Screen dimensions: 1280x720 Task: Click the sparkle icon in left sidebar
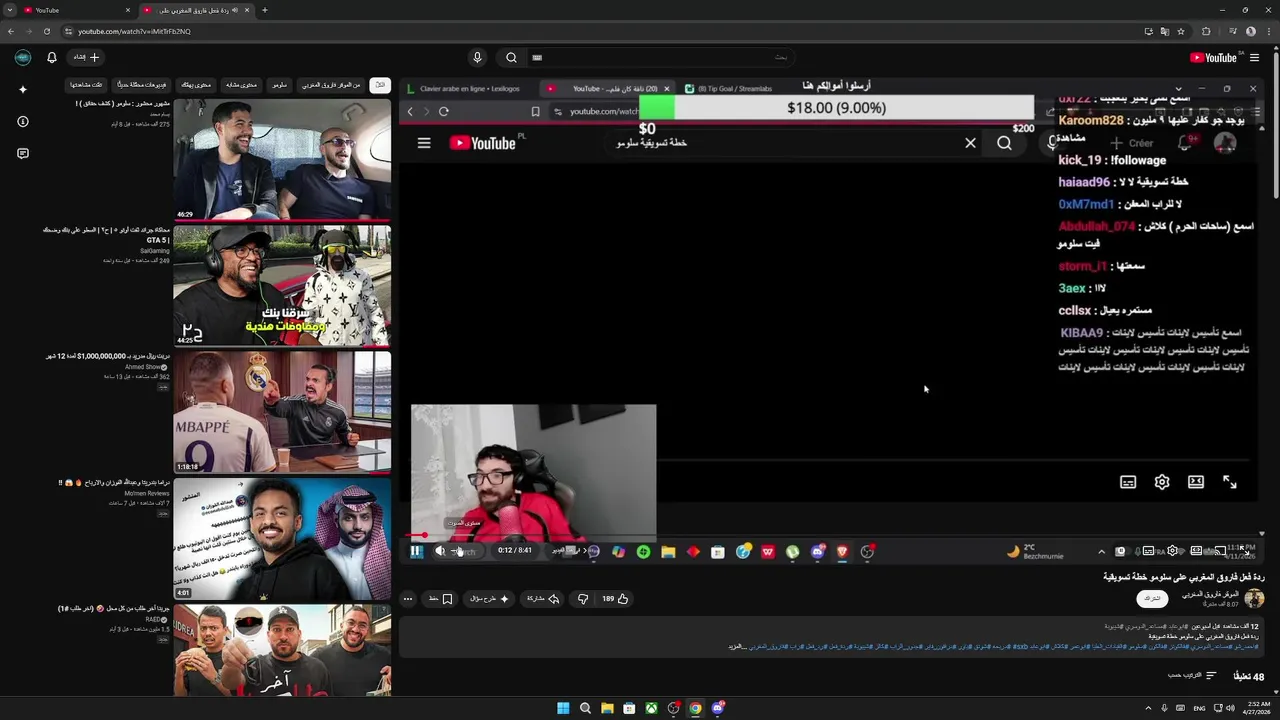pyautogui.click(x=23, y=89)
